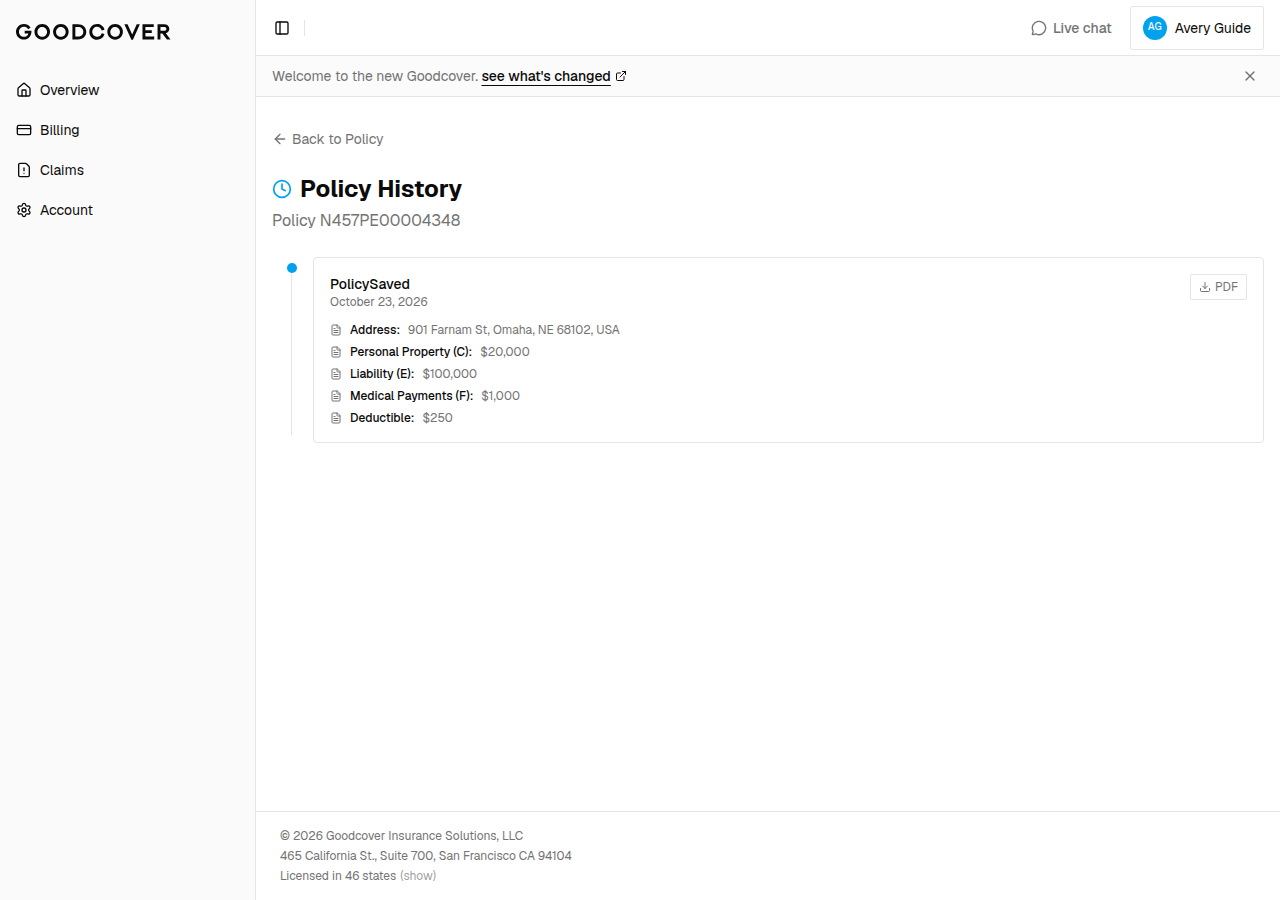Navigate to Account settings
This screenshot has width=1280, height=900.
(x=127, y=210)
